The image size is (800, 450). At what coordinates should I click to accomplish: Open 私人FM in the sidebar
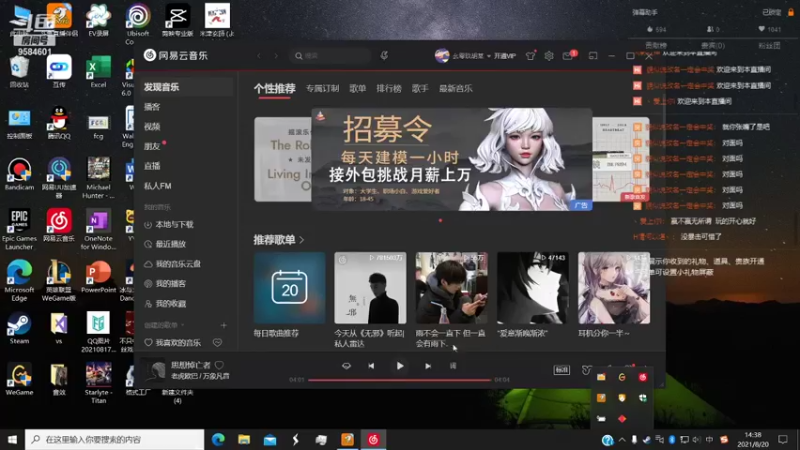157,186
